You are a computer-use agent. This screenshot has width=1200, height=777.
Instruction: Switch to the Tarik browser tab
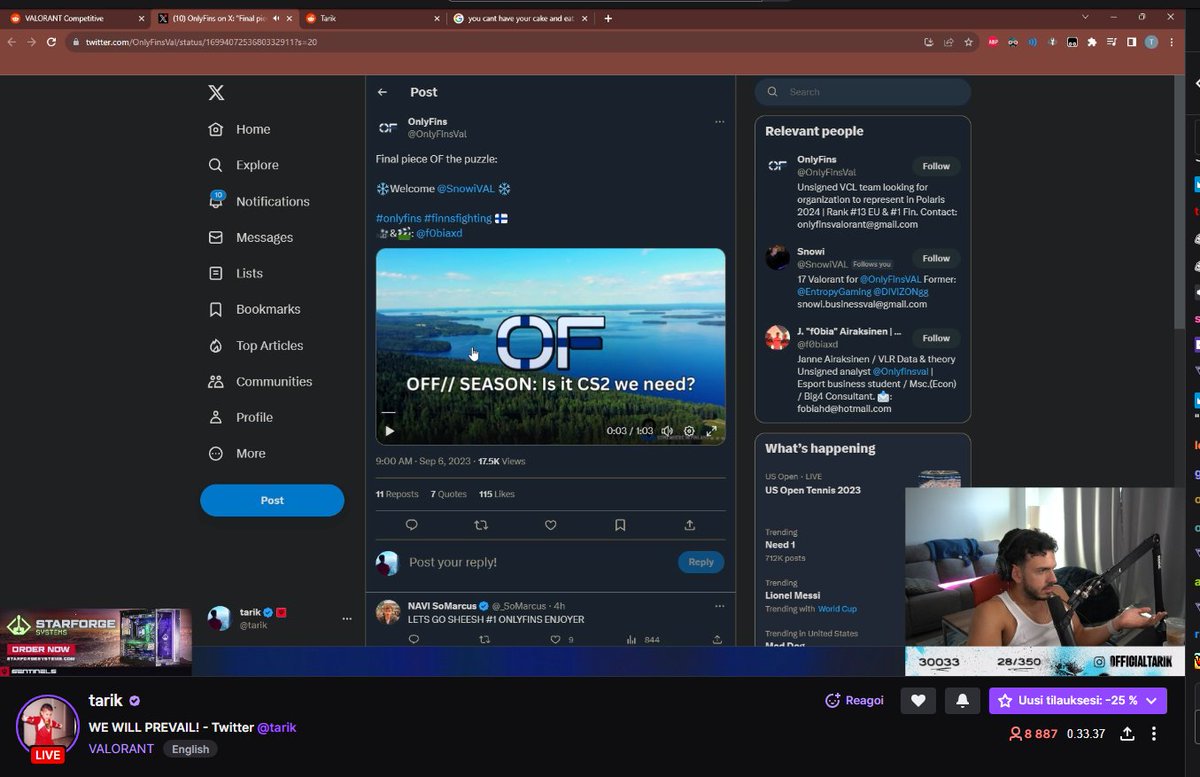[x=370, y=18]
